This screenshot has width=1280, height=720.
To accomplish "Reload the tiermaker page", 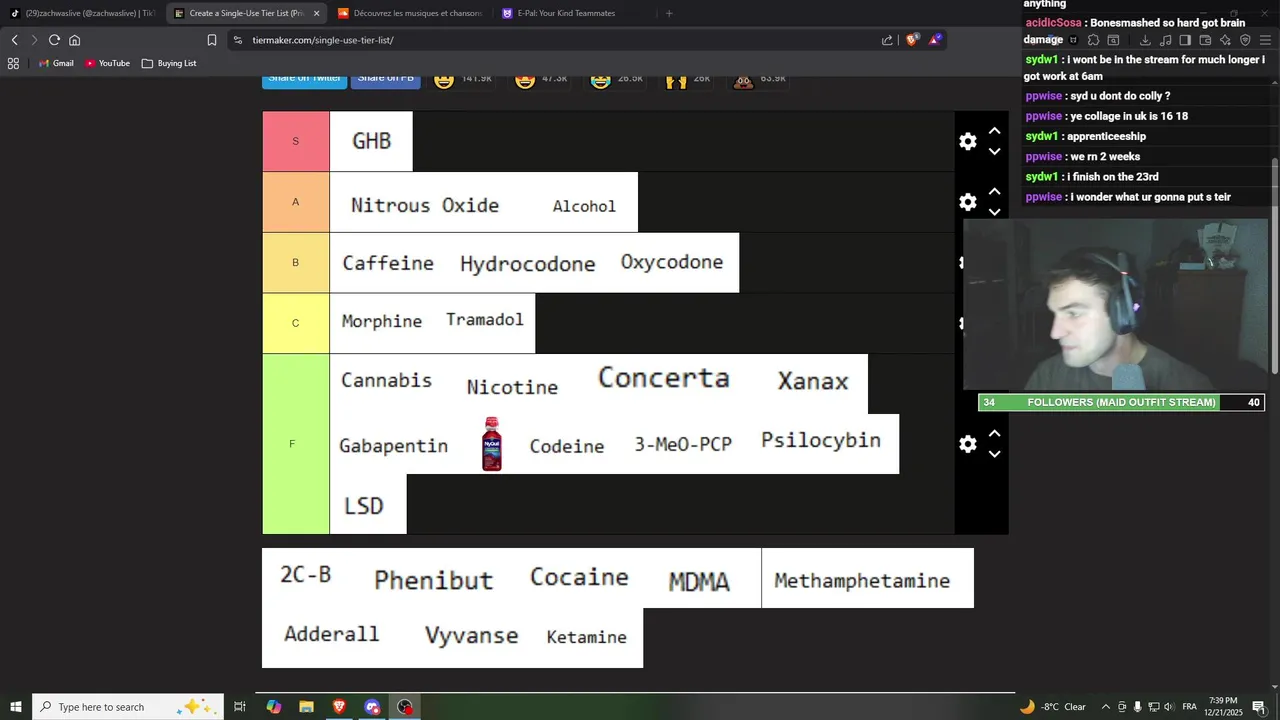I will pyautogui.click(x=54, y=40).
